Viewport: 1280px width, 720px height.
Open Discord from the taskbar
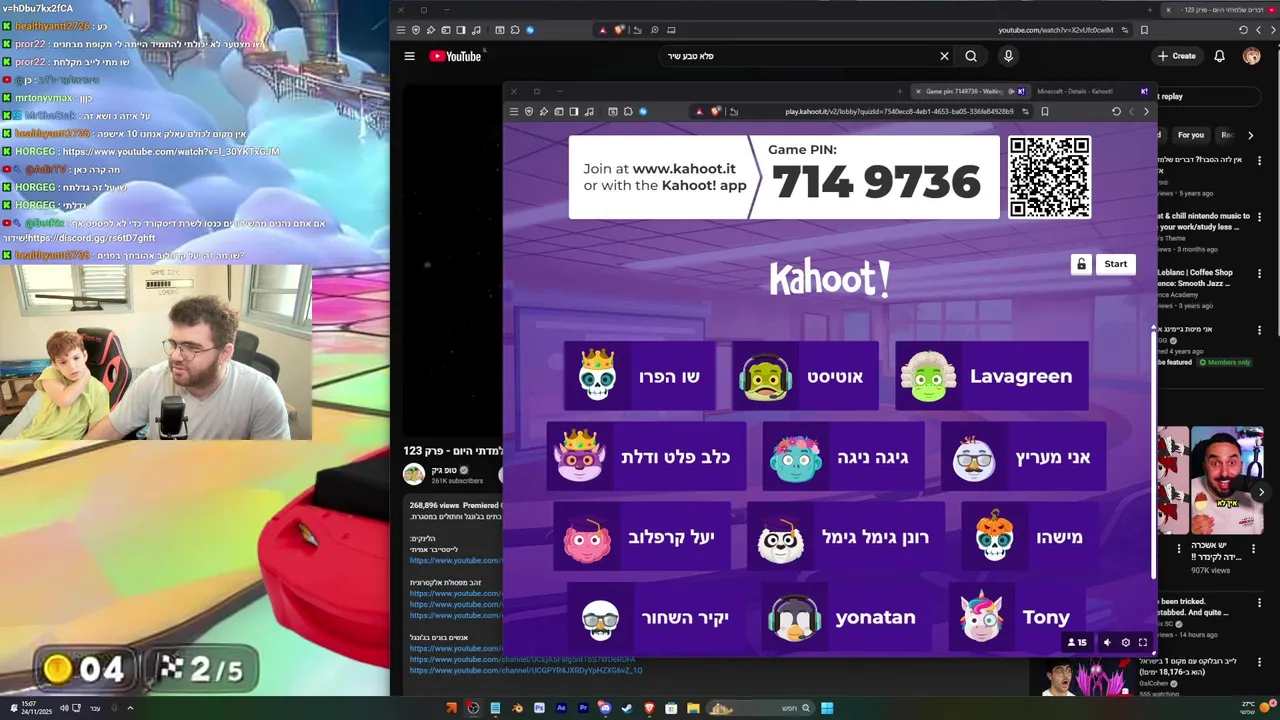click(x=604, y=708)
